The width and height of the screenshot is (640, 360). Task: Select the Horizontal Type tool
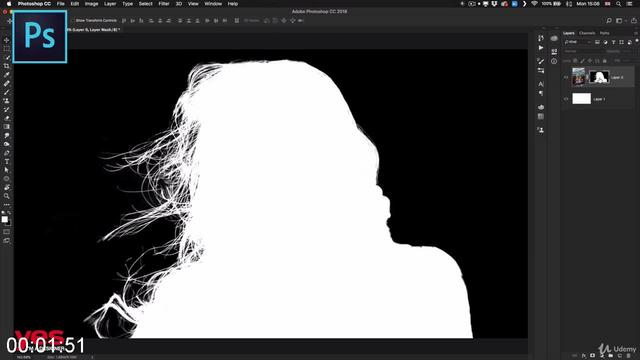pos(7,161)
